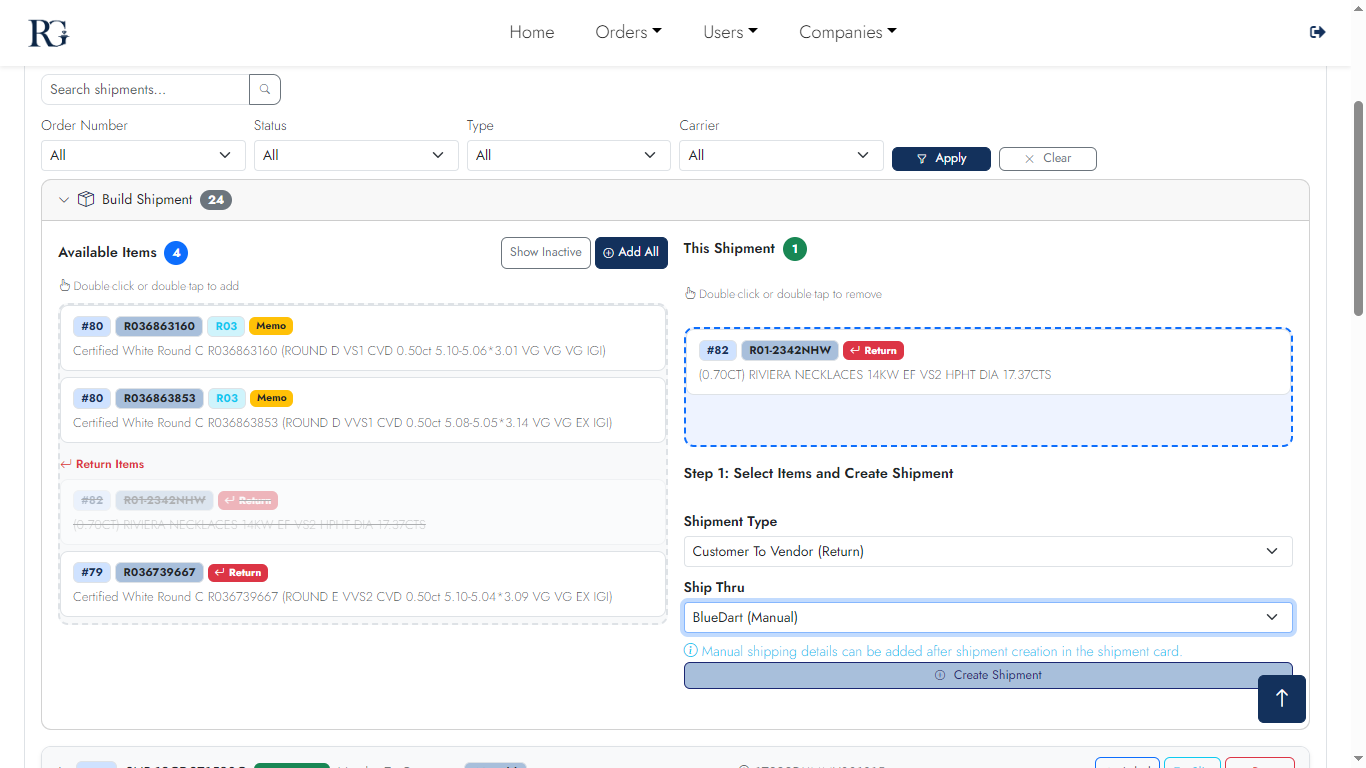
Task: Click the logout icon in header
Action: pos(1317,32)
